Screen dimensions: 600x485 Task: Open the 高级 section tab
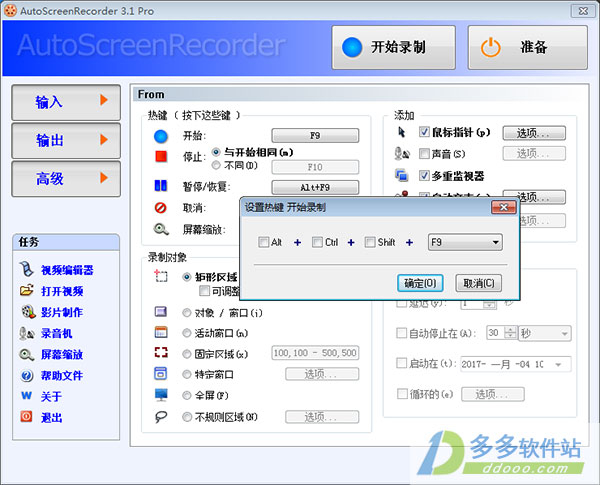pyautogui.click(x=66, y=178)
